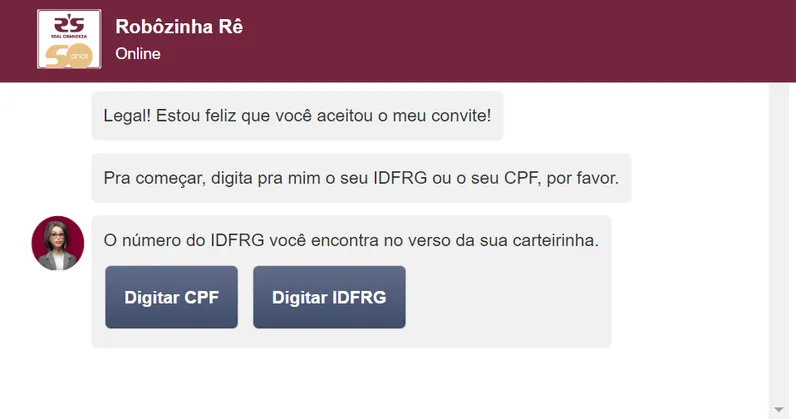
Task: Click the Real Grandeza logo in header
Action: (x=69, y=39)
